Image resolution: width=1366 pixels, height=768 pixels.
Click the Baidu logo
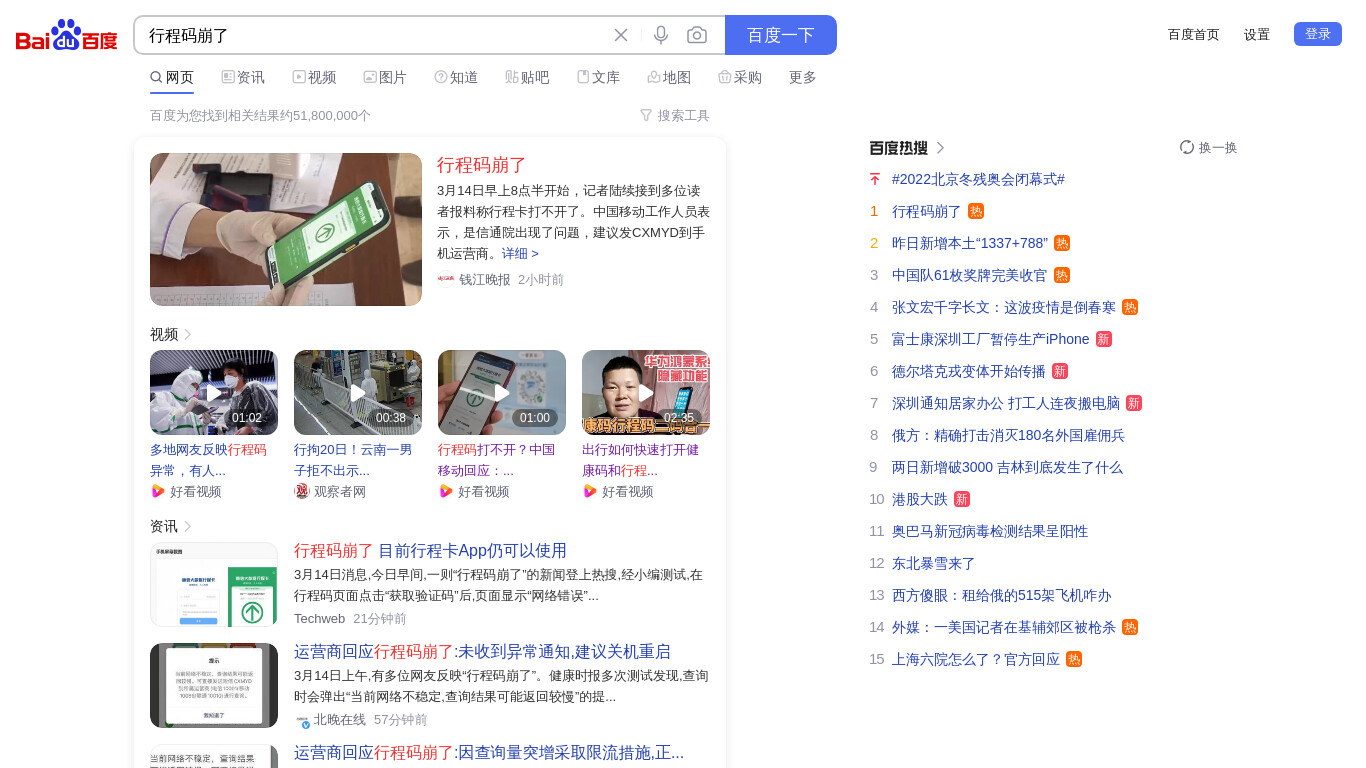click(66, 36)
